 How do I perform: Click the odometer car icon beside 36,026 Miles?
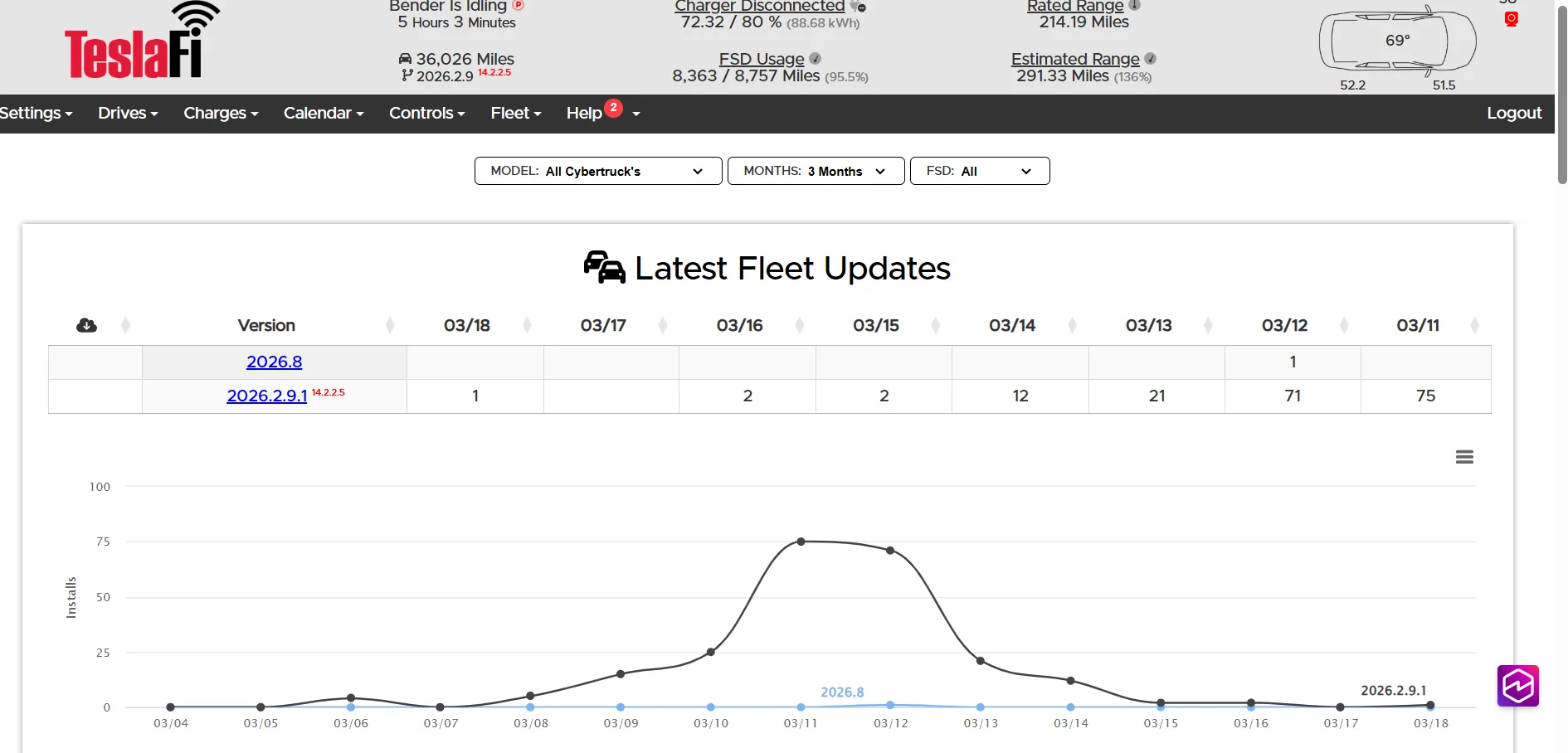405,59
